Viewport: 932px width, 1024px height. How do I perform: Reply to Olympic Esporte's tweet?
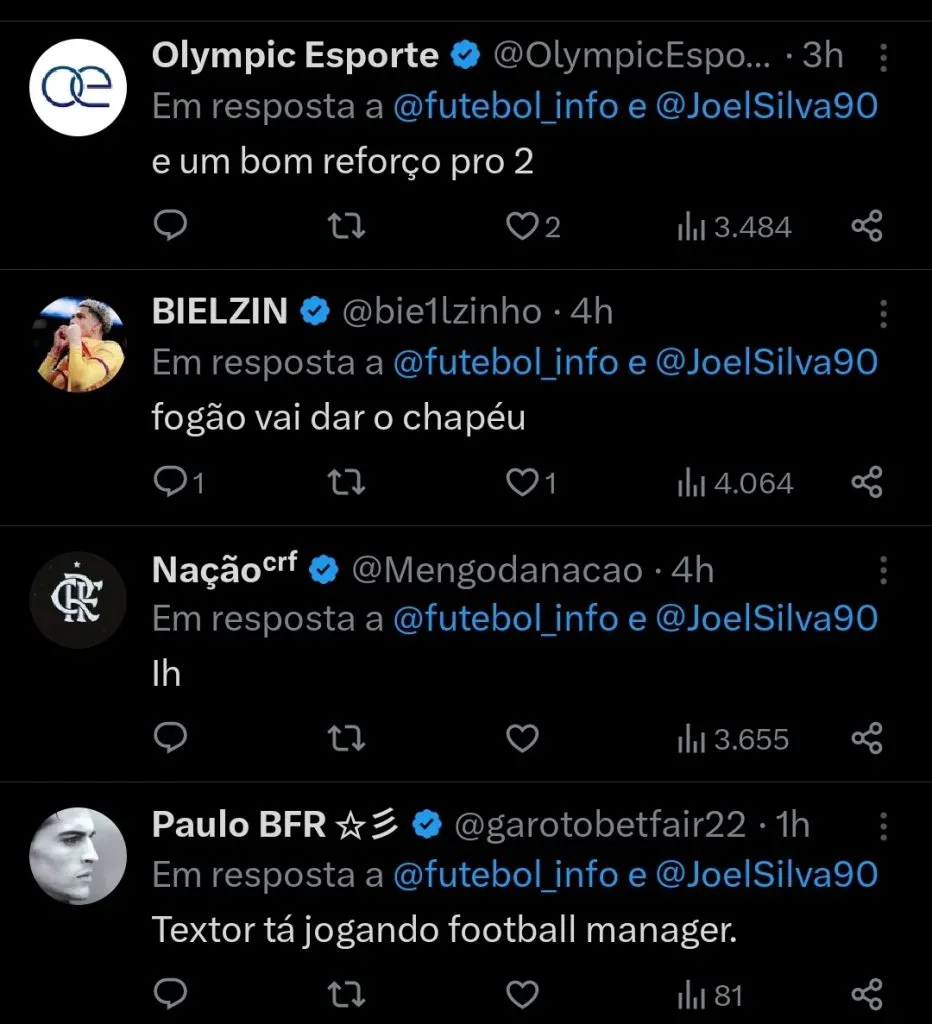[171, 227]
